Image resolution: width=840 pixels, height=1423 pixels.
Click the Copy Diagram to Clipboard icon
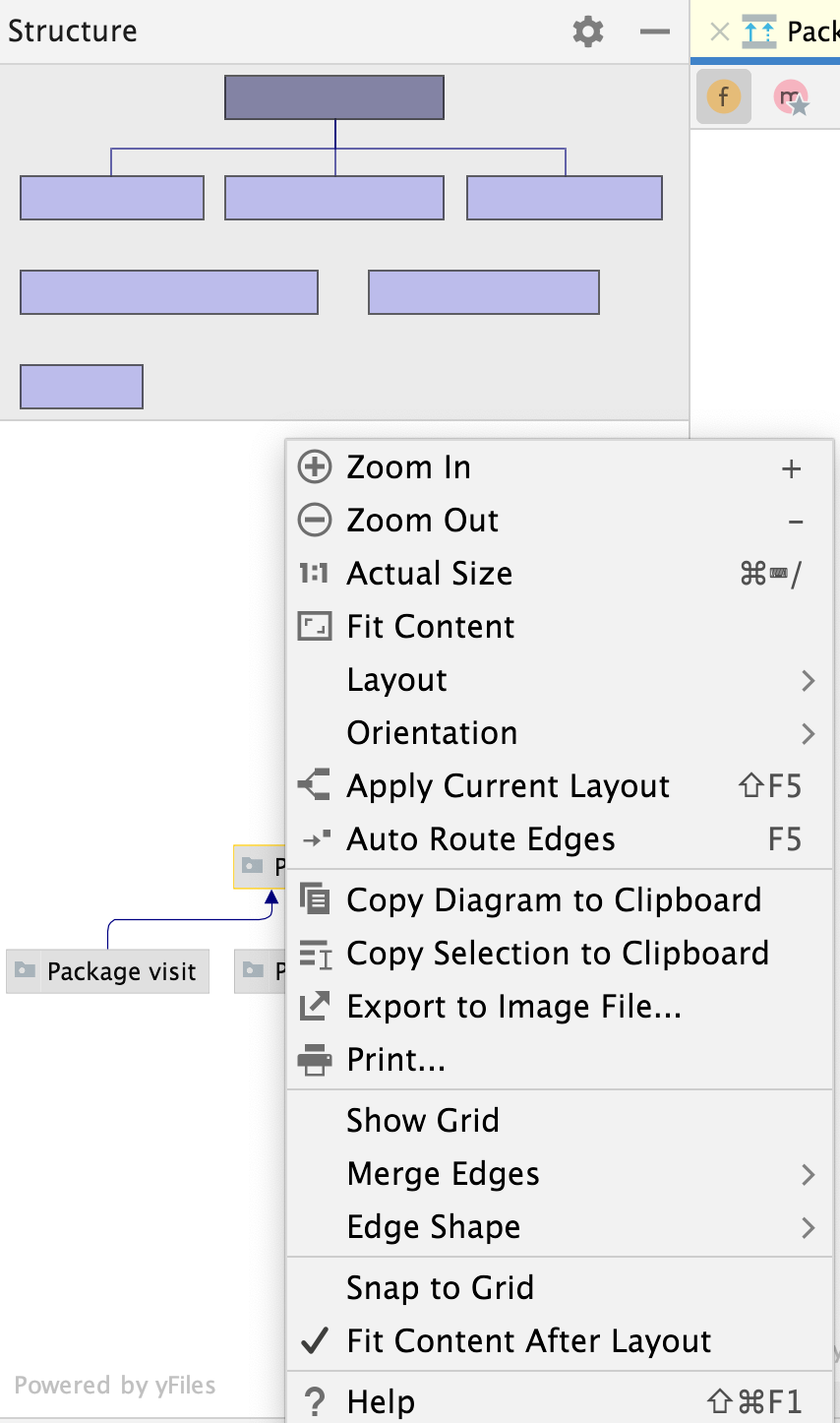point(315,900)
